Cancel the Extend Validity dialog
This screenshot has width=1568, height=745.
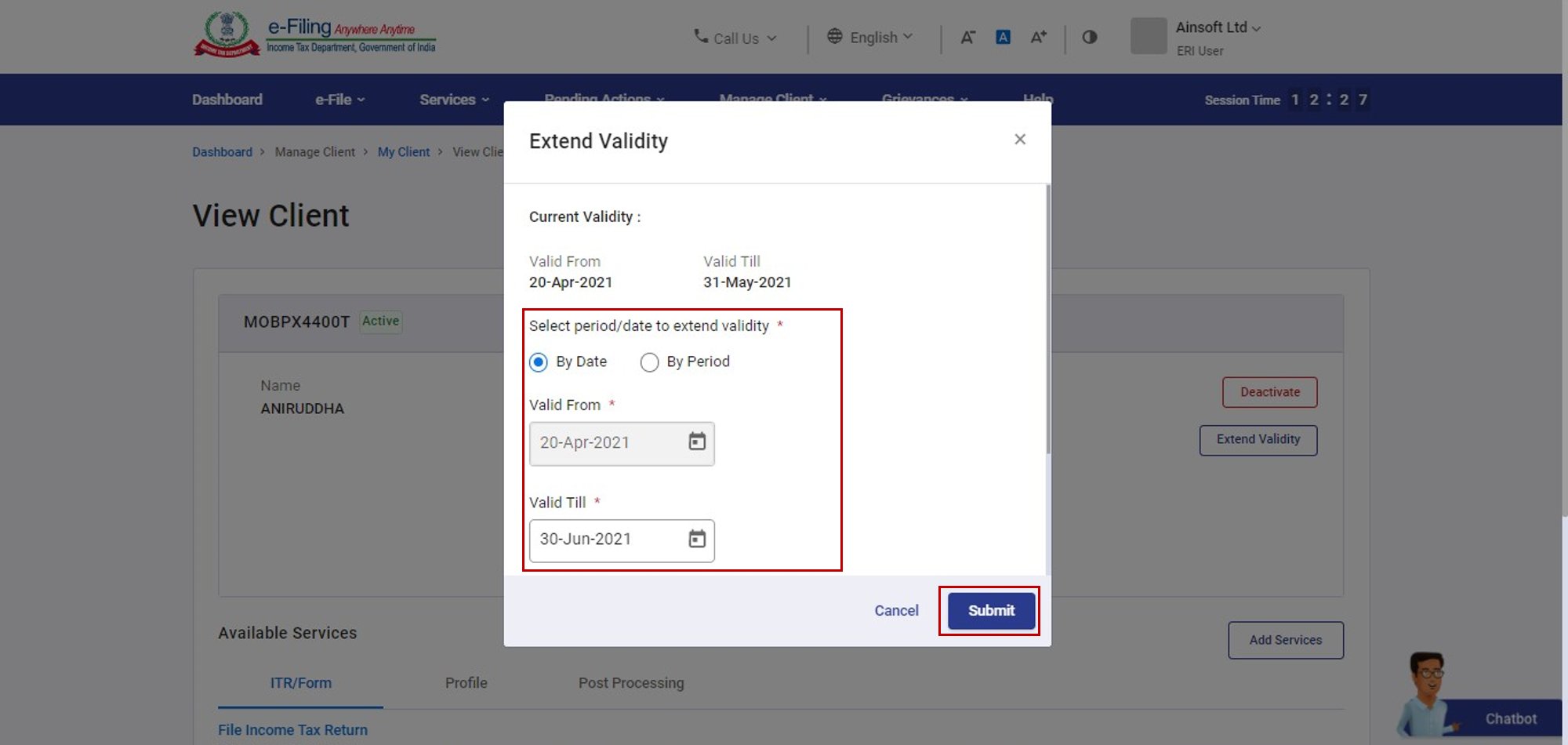click(896, 611)
